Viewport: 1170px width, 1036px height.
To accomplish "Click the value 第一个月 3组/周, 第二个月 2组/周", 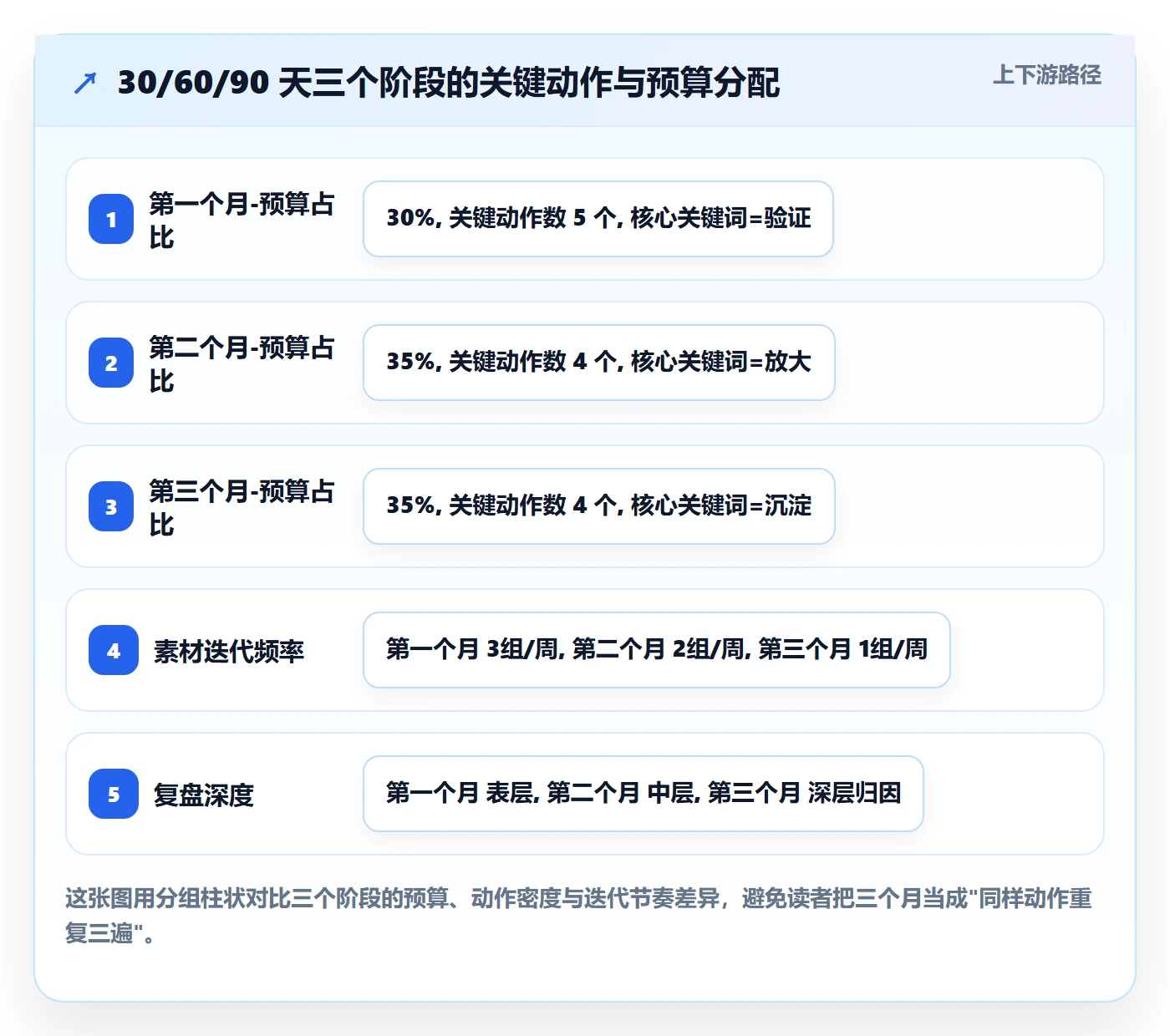I will tap(657, 650).
